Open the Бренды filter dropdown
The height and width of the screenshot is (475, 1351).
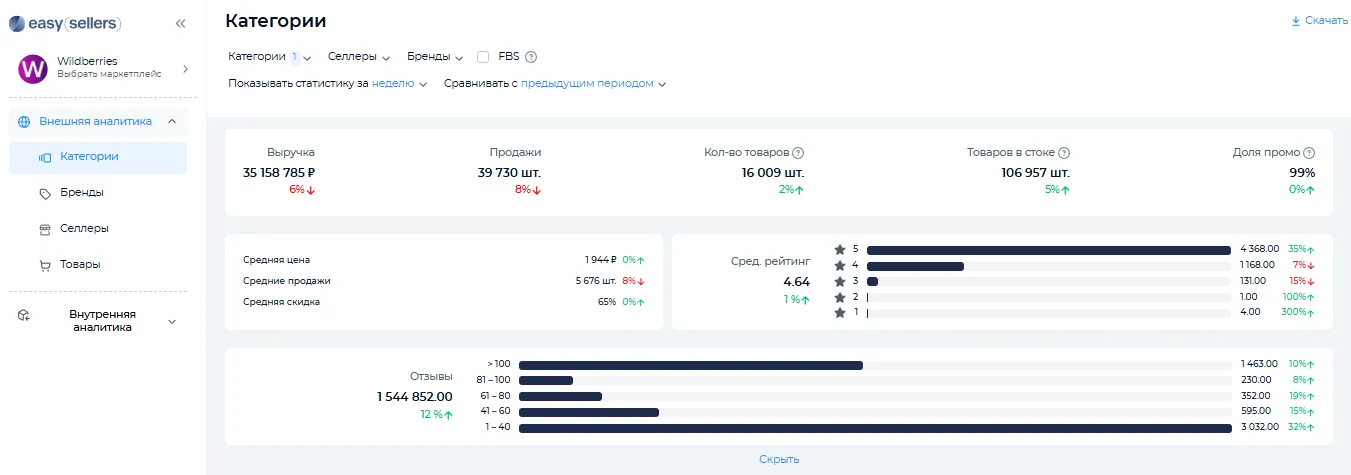[x=435, y=57]
